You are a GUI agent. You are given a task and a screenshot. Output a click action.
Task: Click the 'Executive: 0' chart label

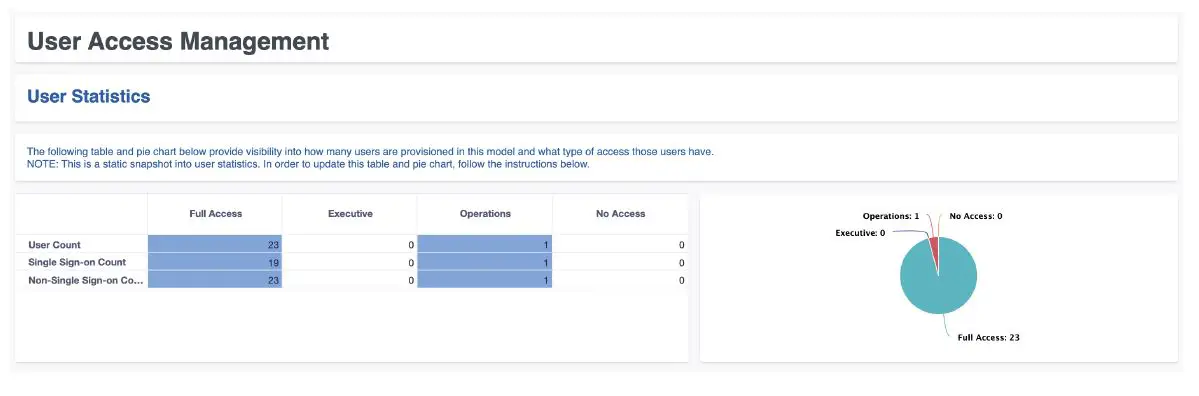pos(860,233)
